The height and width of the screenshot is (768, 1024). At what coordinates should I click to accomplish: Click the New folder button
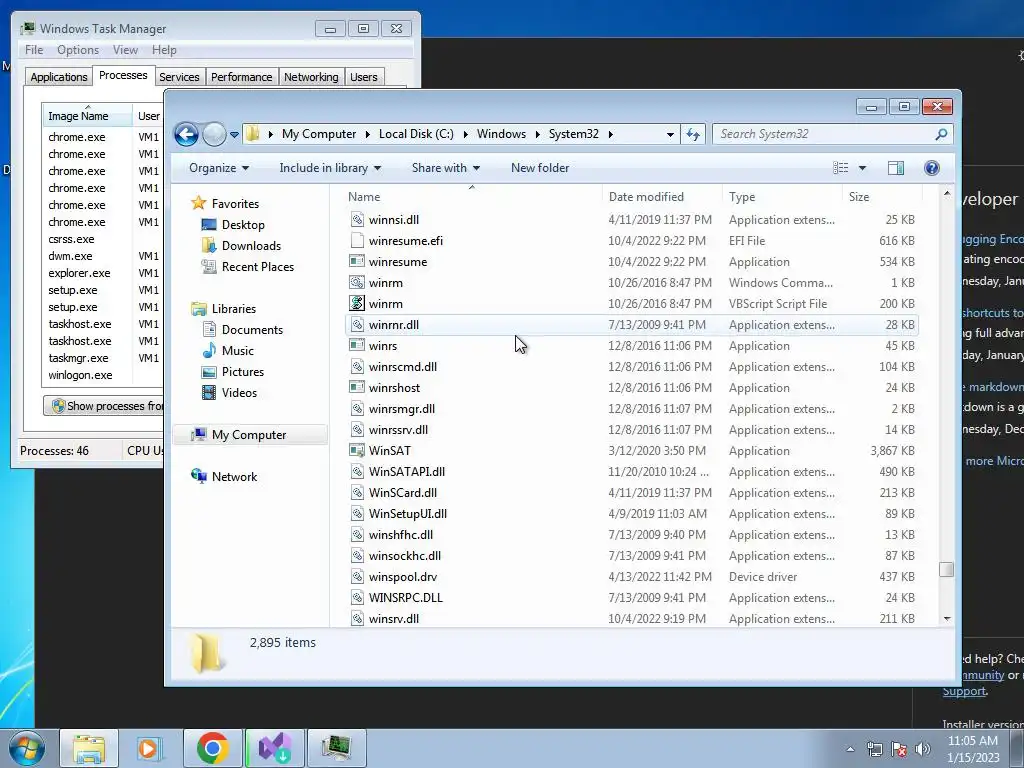point(540,168)
